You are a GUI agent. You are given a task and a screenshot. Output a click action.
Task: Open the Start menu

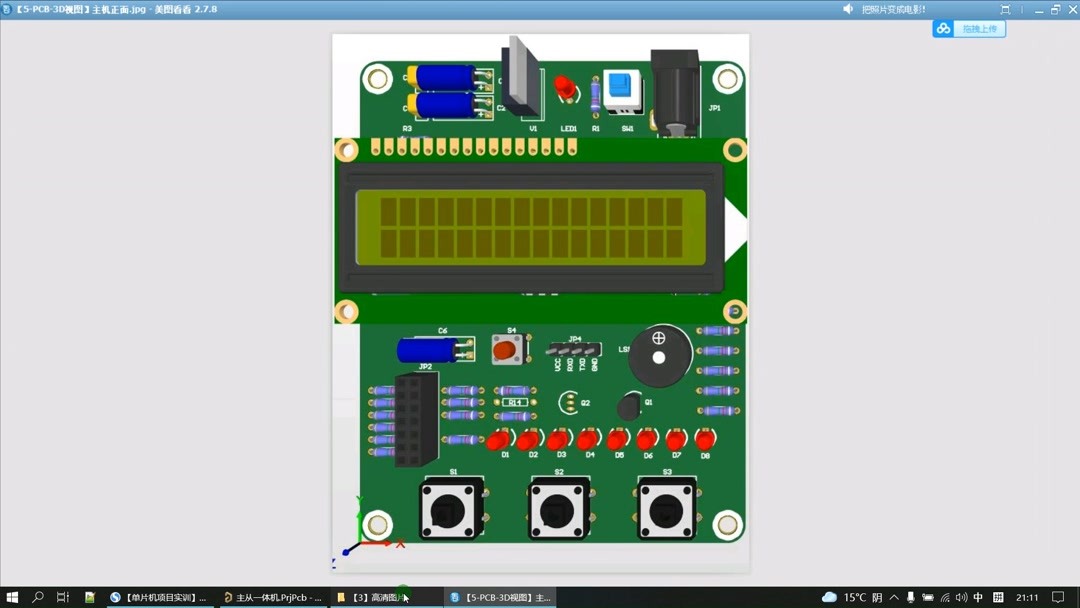click(x=13, y=596)
